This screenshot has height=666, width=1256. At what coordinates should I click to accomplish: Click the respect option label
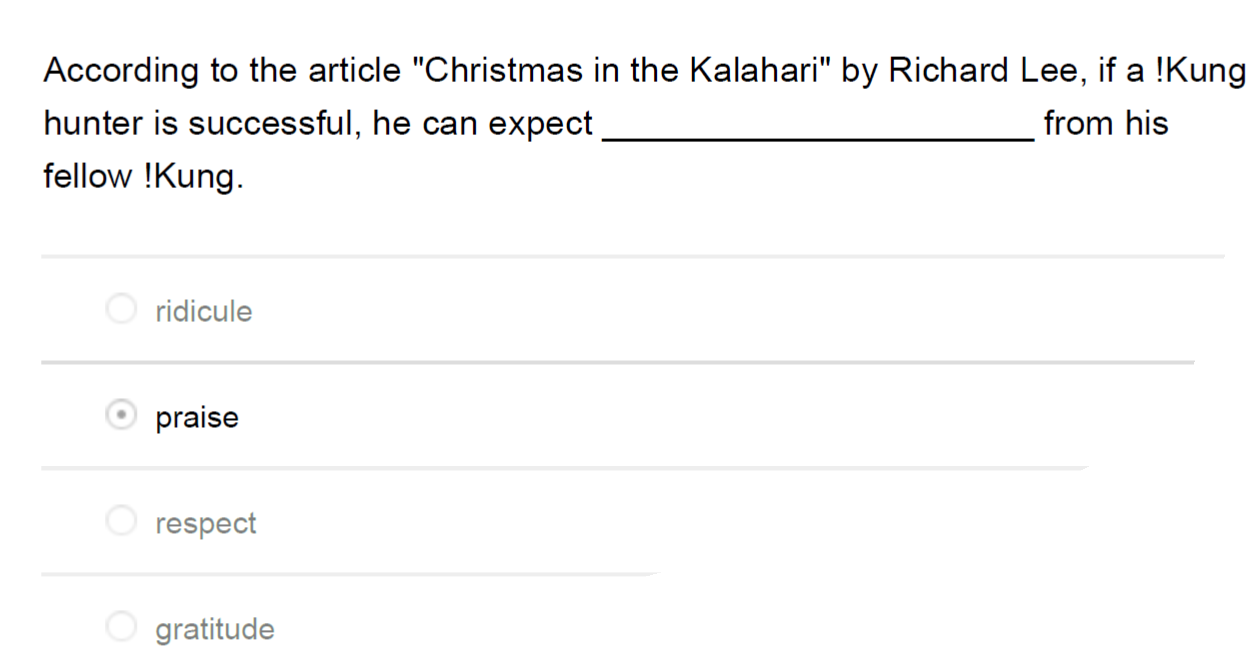pos(206,523)
